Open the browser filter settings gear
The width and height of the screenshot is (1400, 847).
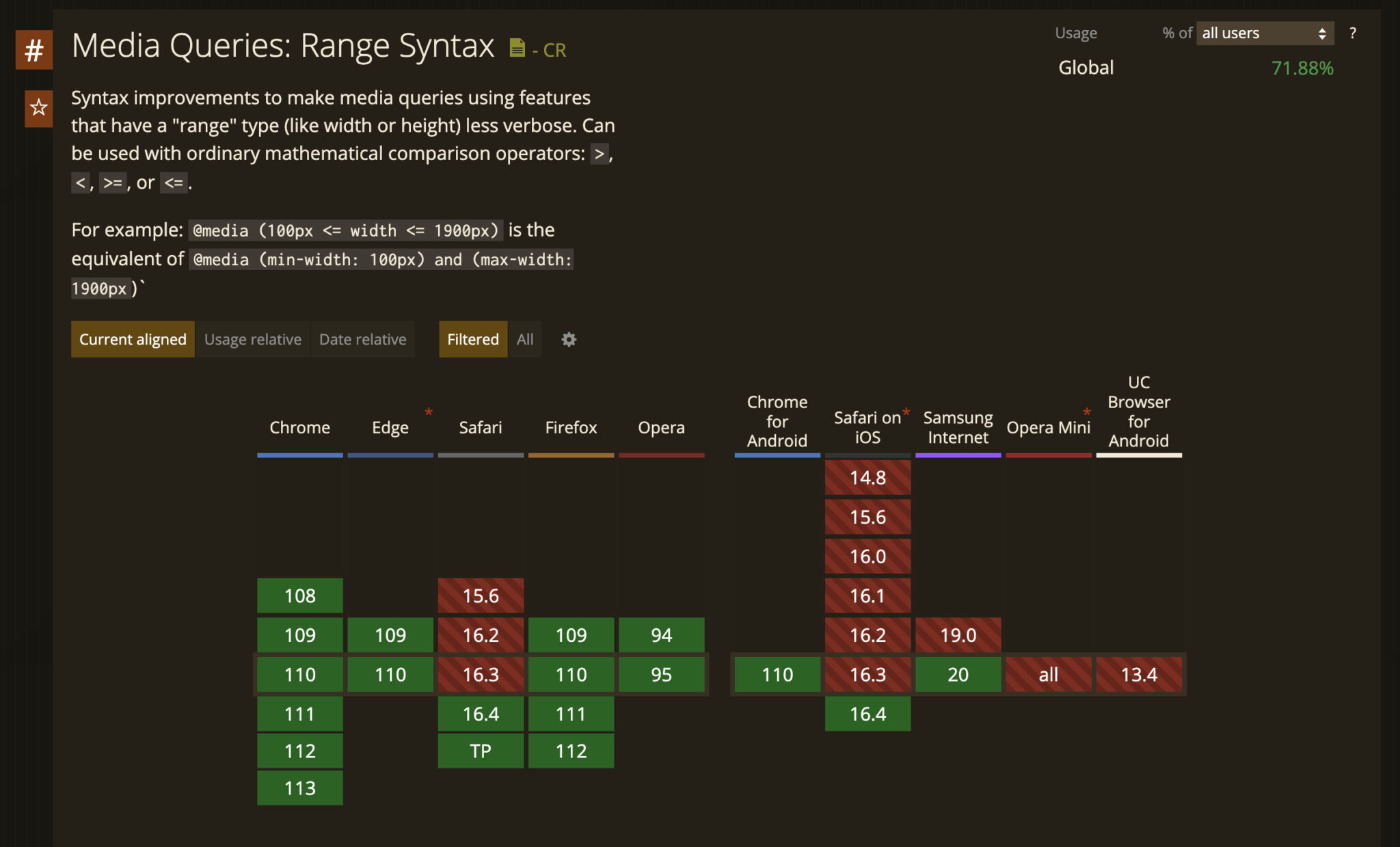(x=569, y=339)
